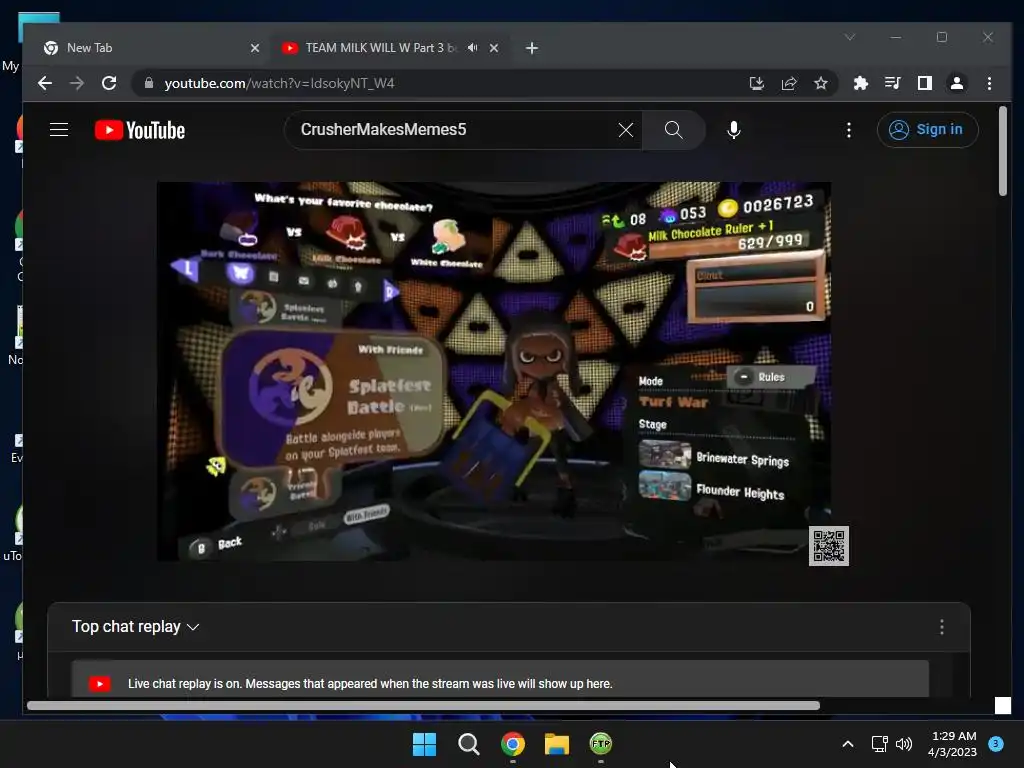1024x768 pixels.
Task: Open network status tray icon
Action: 880,744
